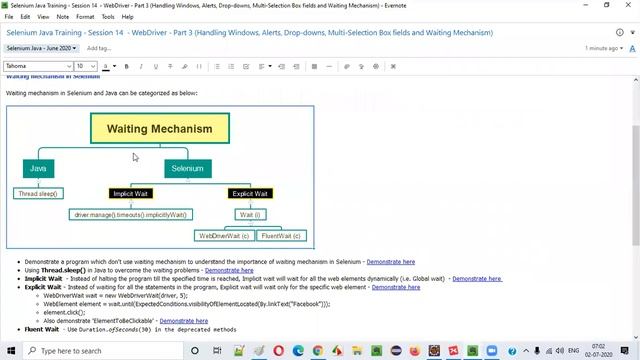The width and height of the screenshot is (640, 360).
Task: Open the '1 minute ago' dropdown
Action: [604, 48]
